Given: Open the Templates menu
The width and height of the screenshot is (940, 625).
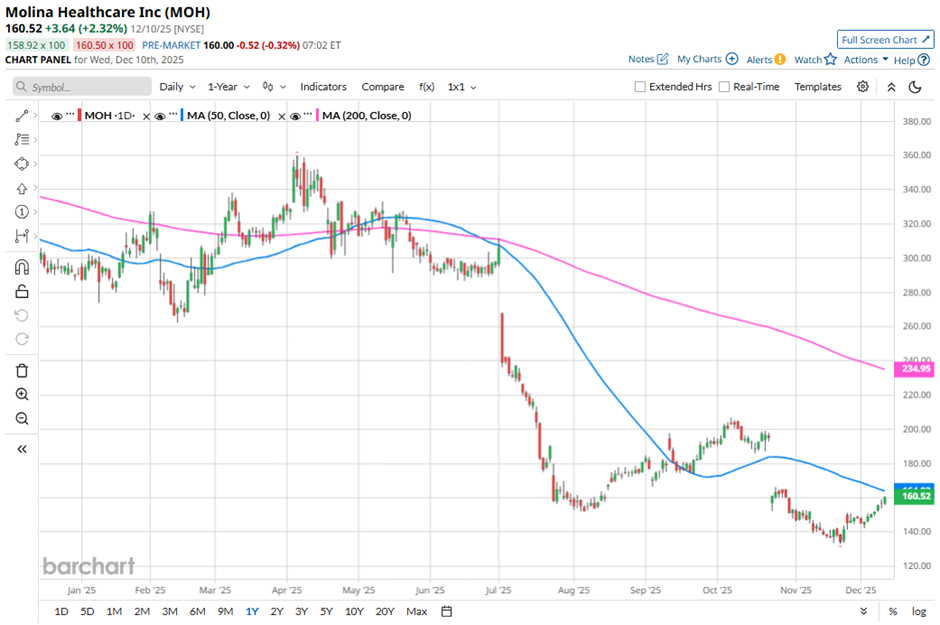Looking at the screenshot, I should [818, 87].
